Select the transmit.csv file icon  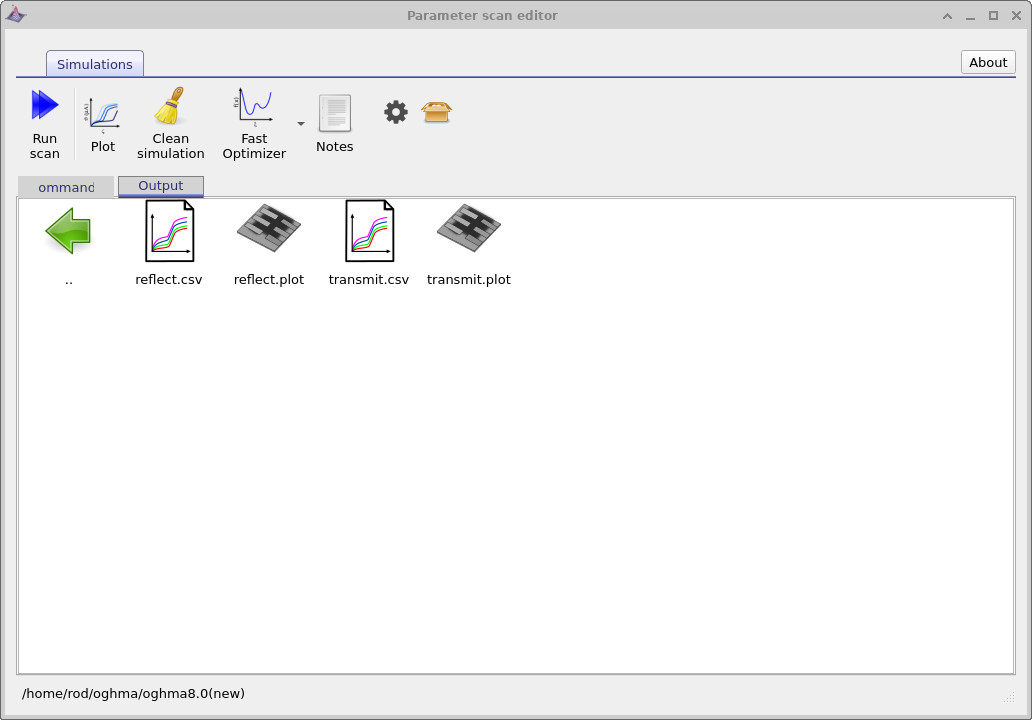pos(368,229)
